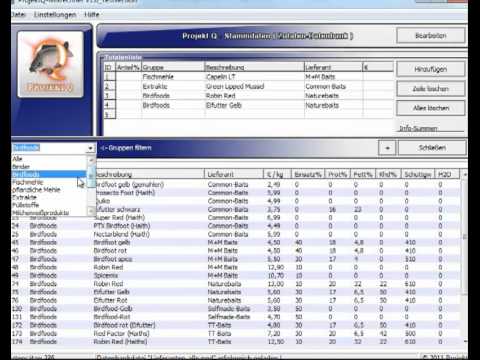Click the 12,90 price cell in row 48

pyautogui.click(x=276, y=267)
